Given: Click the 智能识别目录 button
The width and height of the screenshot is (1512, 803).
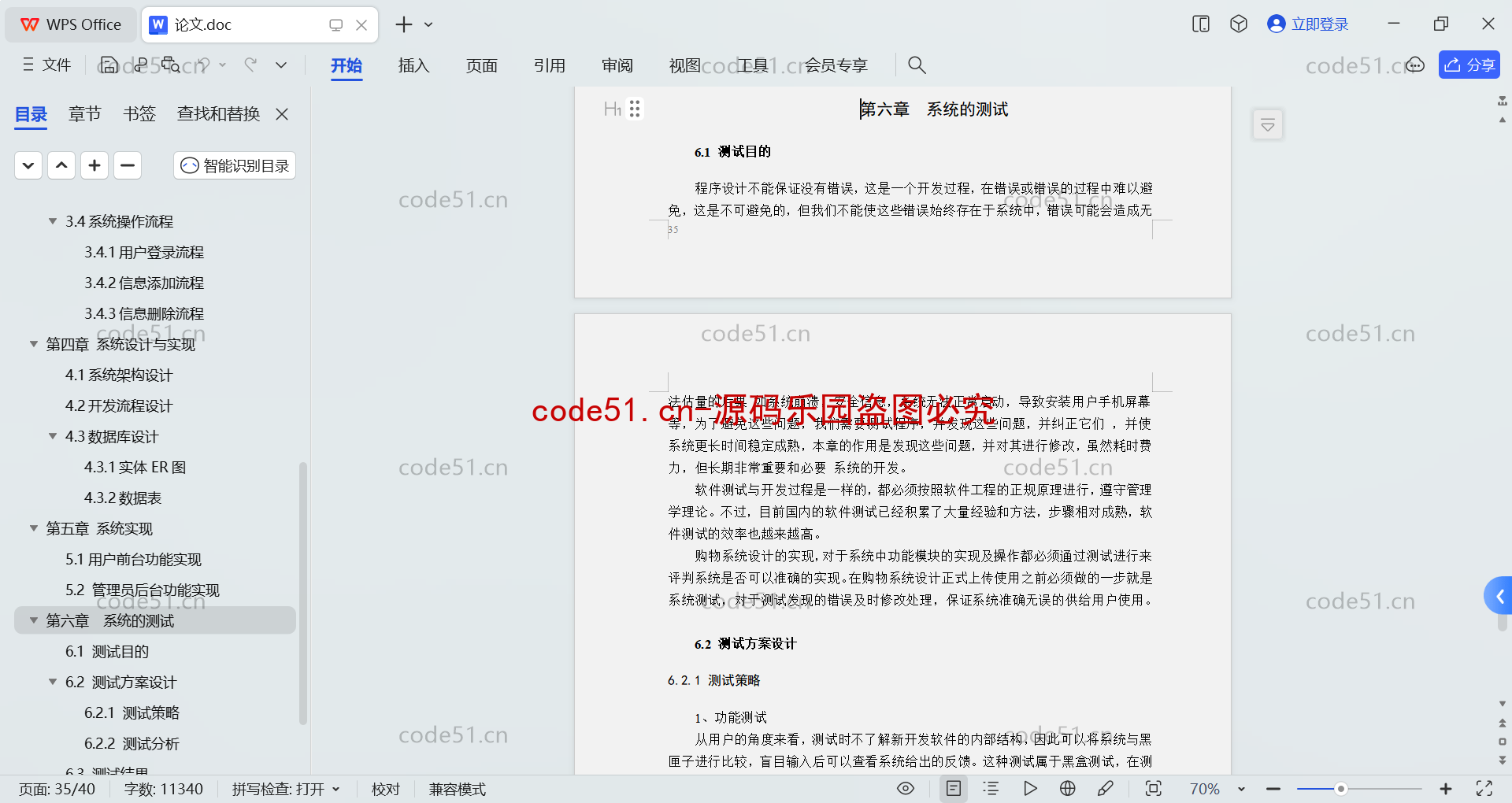Looking at the screenshot, I should click(235, 165).
